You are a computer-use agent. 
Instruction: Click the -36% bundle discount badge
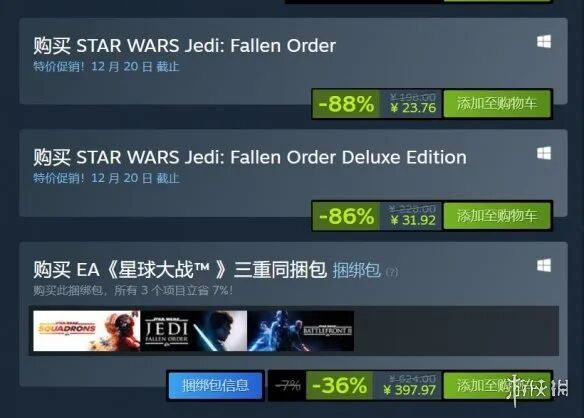pyautogui.click(x=339, y=385)
